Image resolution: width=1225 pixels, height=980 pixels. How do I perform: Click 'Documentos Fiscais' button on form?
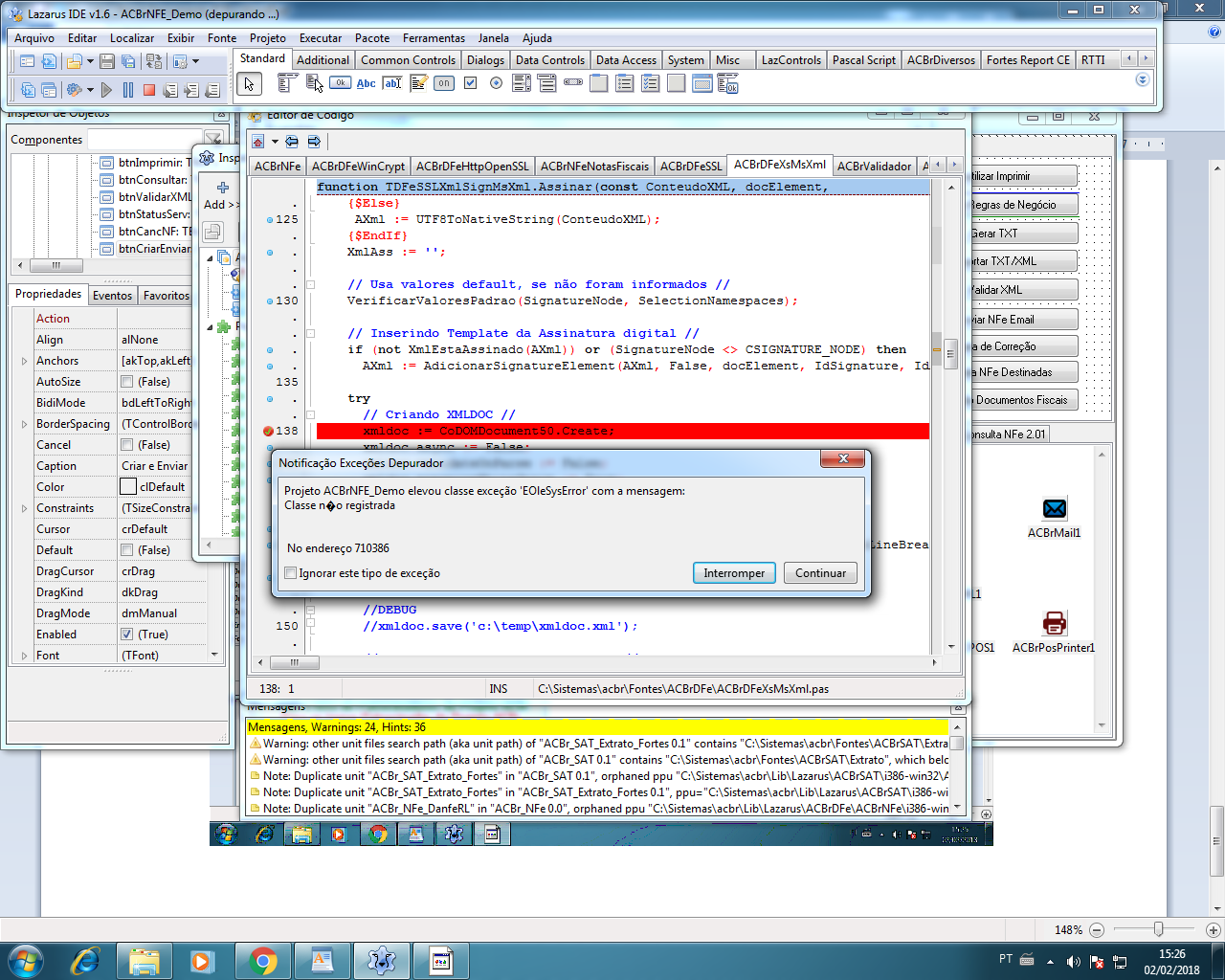pos(1023,400)
